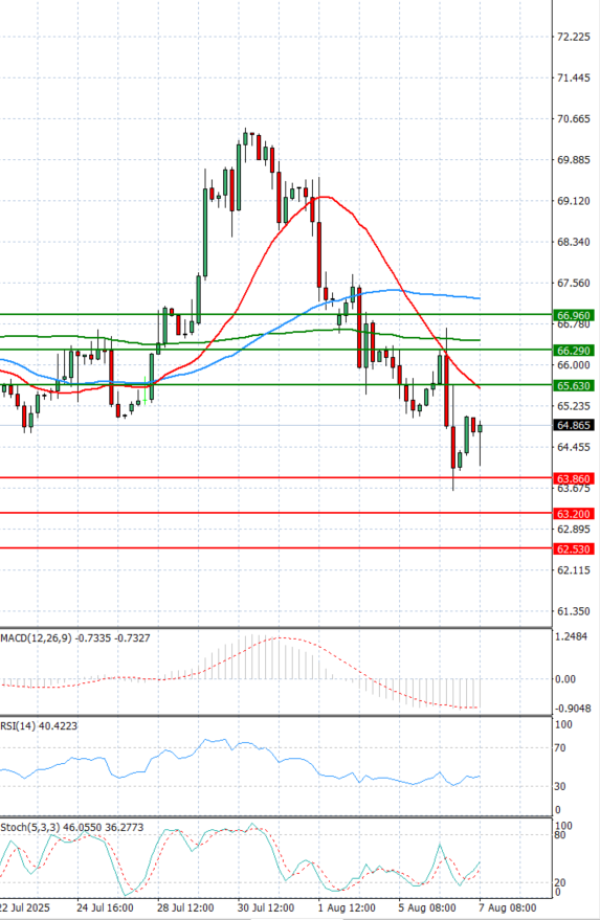600x920 pixels.
Task: Click the 62.530 red support label
Action: pyautogui.click(x=574, y=549)
